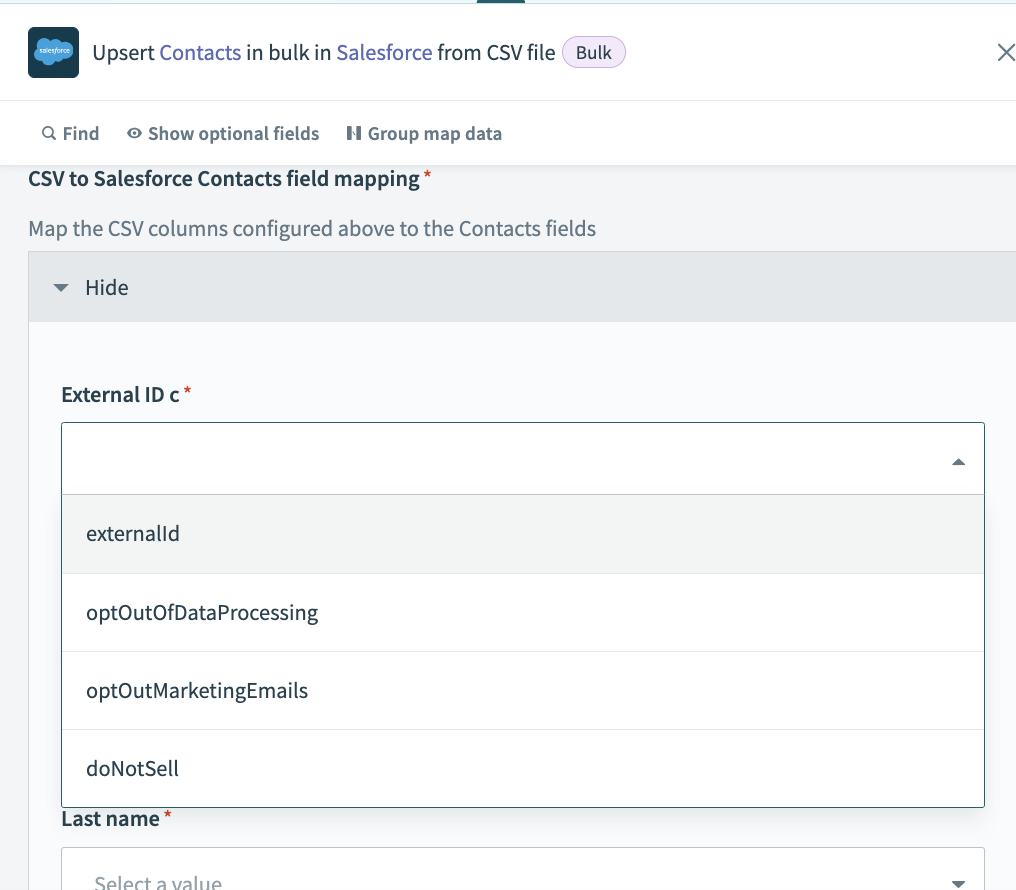Click the External ID c label
This screenshot has width=1016, height=890.
pos(121,394)
